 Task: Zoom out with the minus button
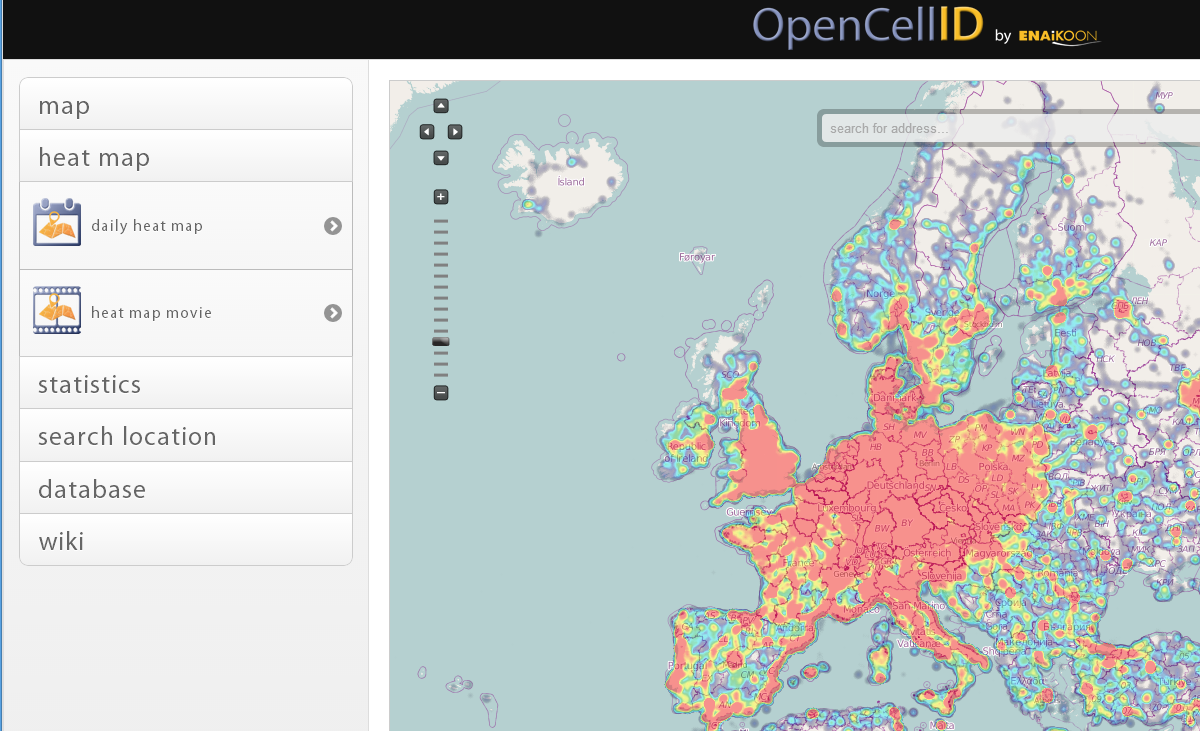(x=441, y=393)
